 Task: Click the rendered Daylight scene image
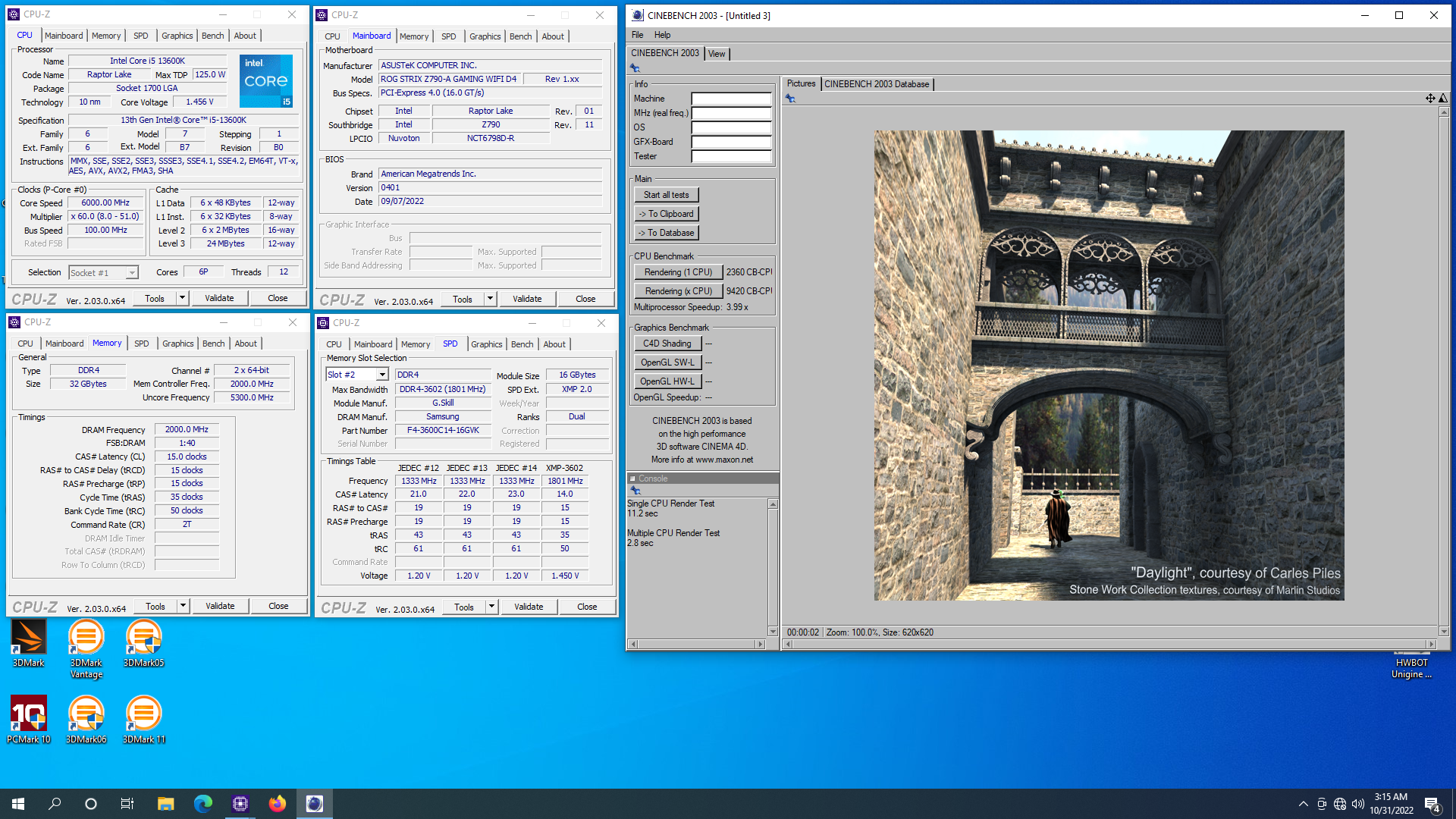point(1109,366)
